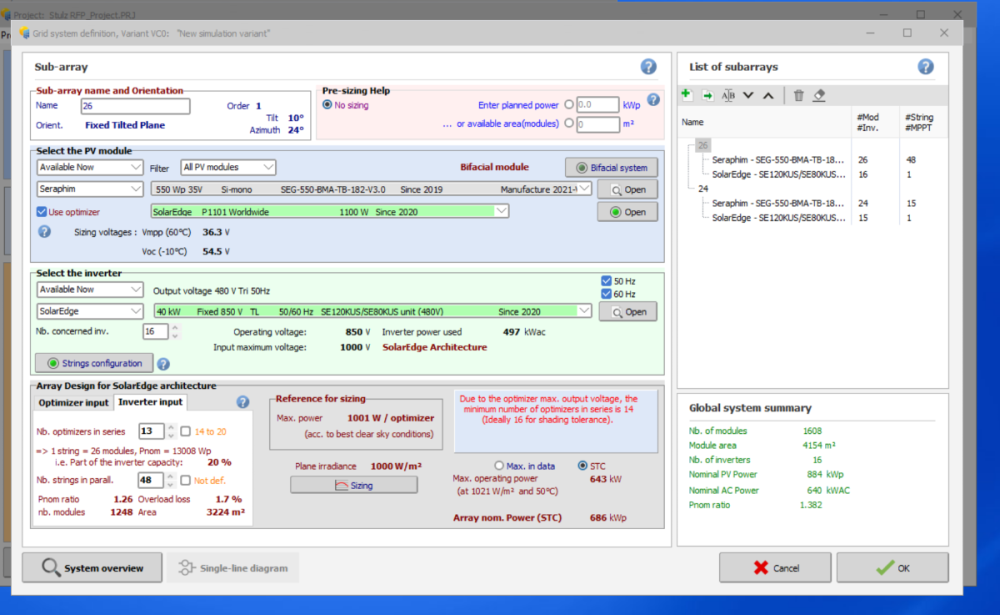Viewport: 1000px width, 615px height.
Task: Select the Inverter input tab
Action: click(x=150, y=402)
